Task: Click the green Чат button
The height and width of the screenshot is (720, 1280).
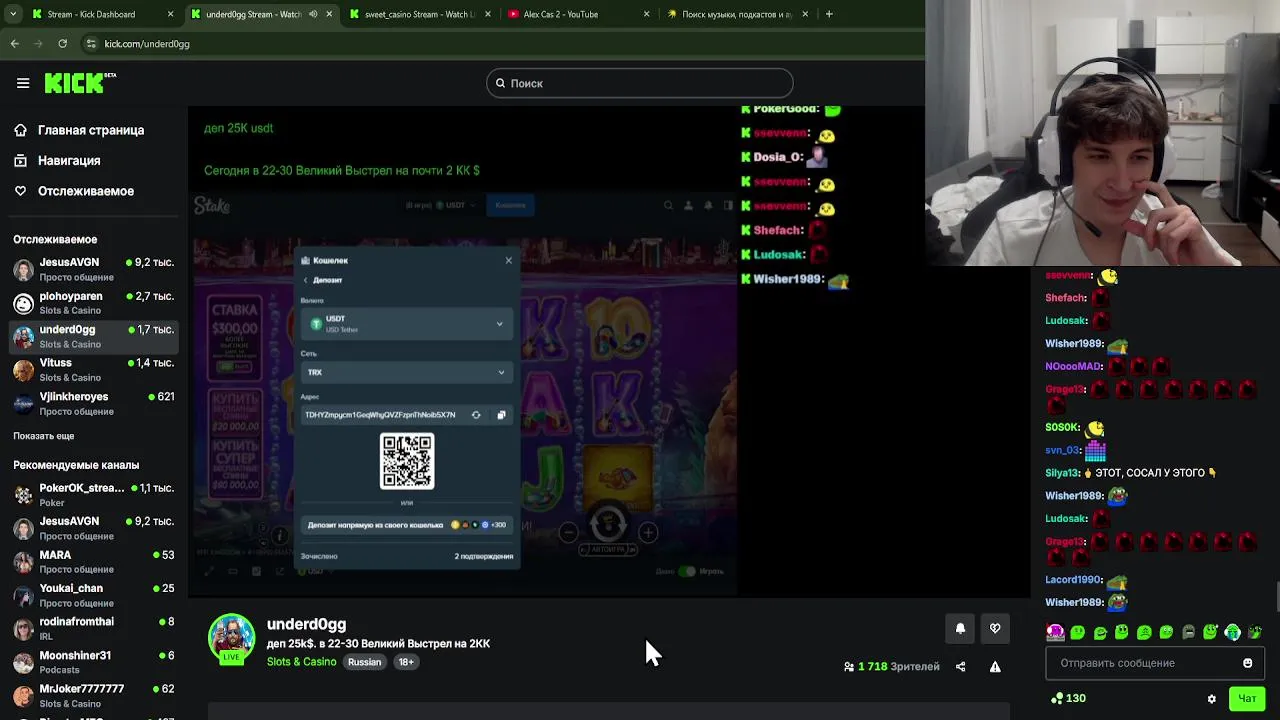Action: pyautogui.click(x=1247, y=699)
